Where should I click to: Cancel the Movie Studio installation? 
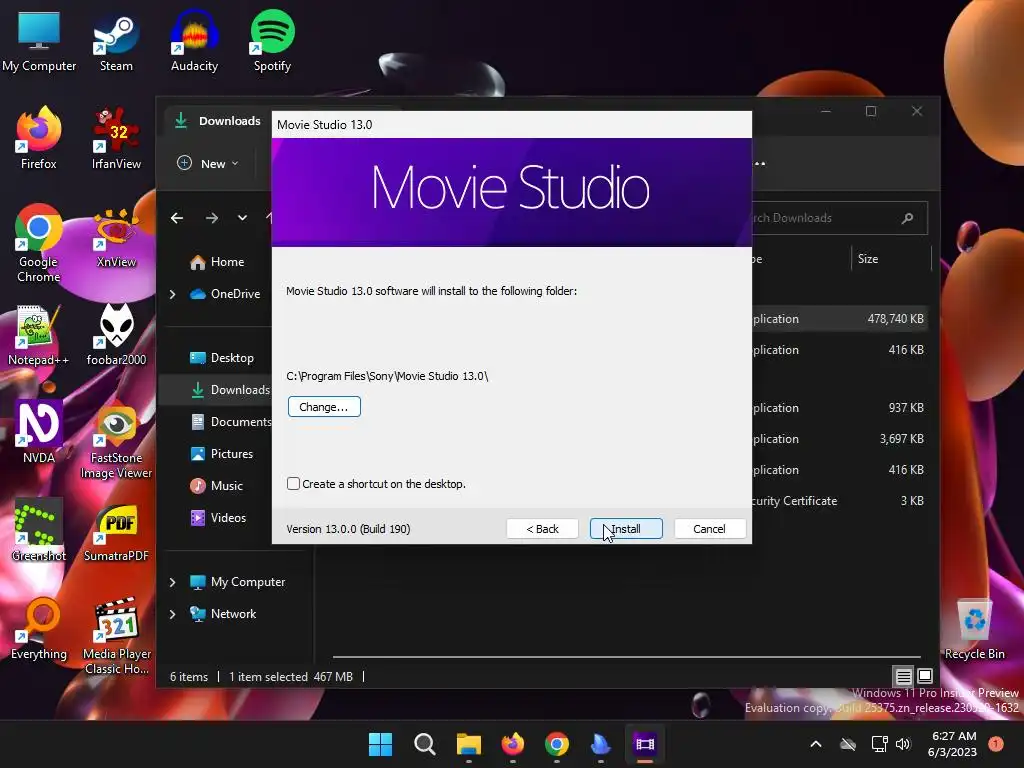click(x=709, y=529)
